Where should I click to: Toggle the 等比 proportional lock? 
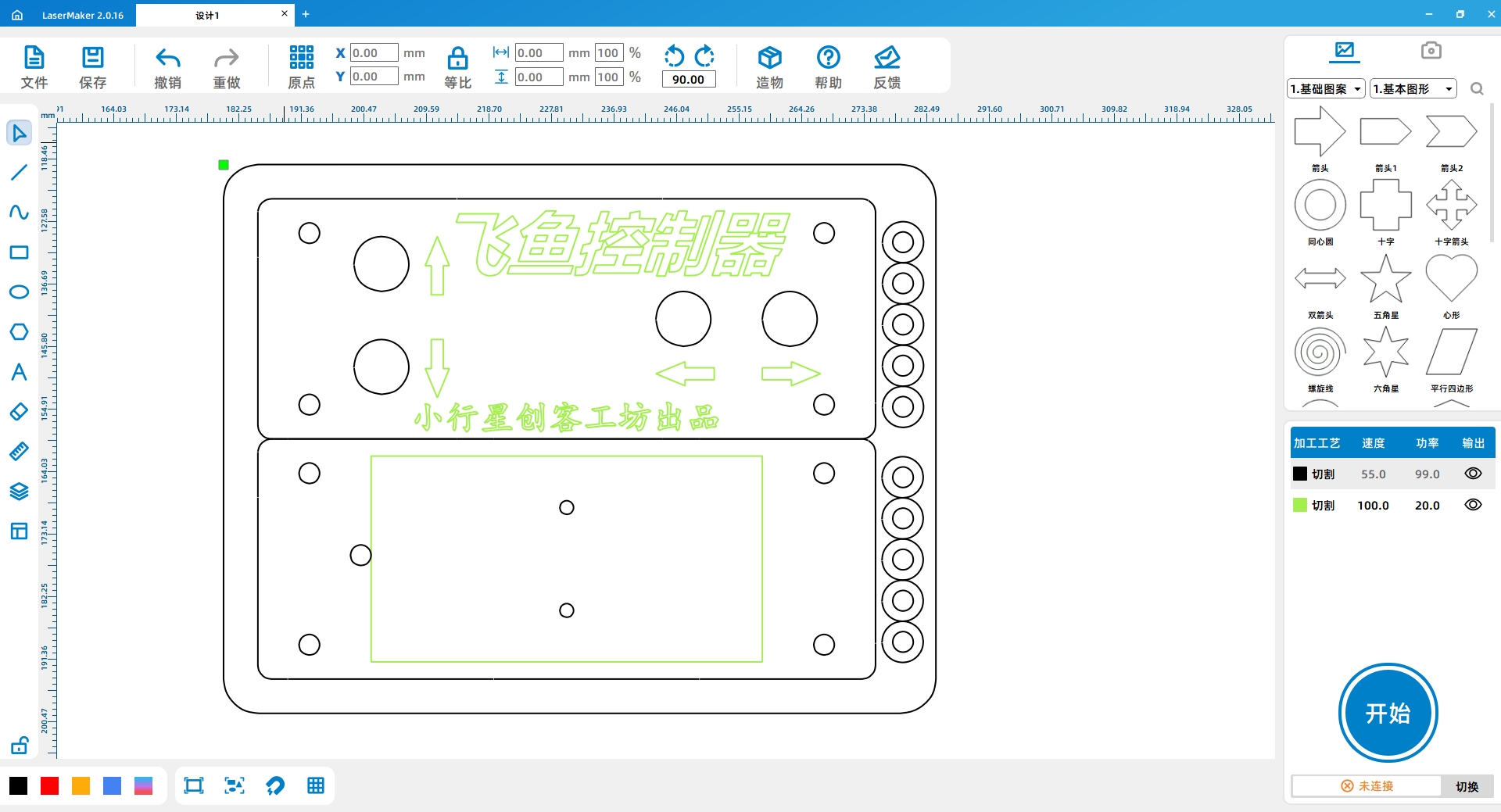457,58
